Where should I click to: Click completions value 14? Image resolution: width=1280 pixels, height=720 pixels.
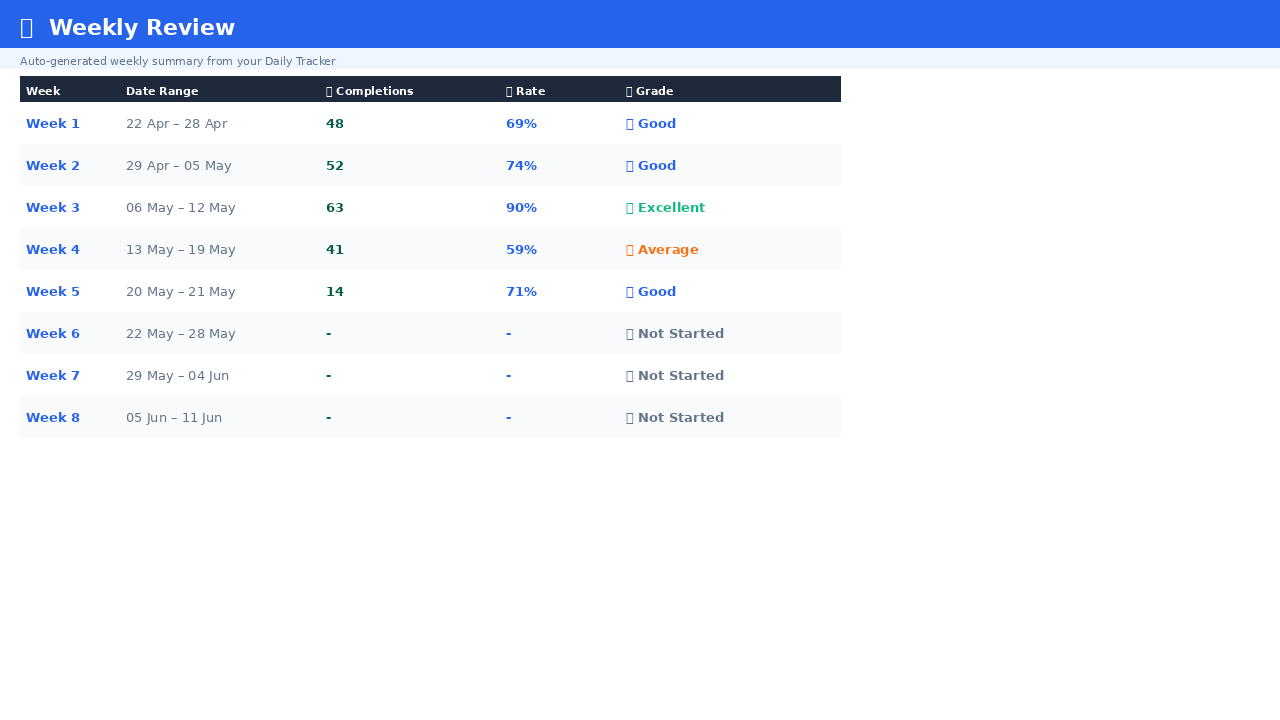[x=335, y=292]
